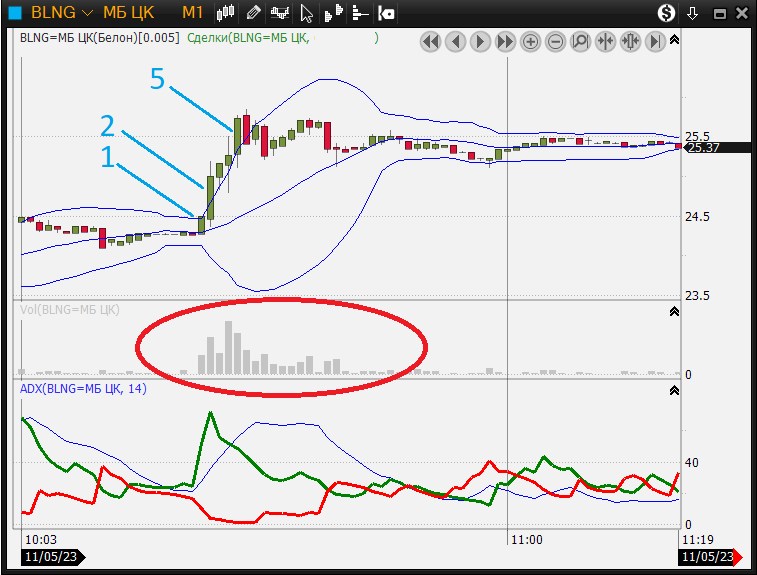
Task: Click the magnifier zoom area button
Action: [x=581, y=42]
